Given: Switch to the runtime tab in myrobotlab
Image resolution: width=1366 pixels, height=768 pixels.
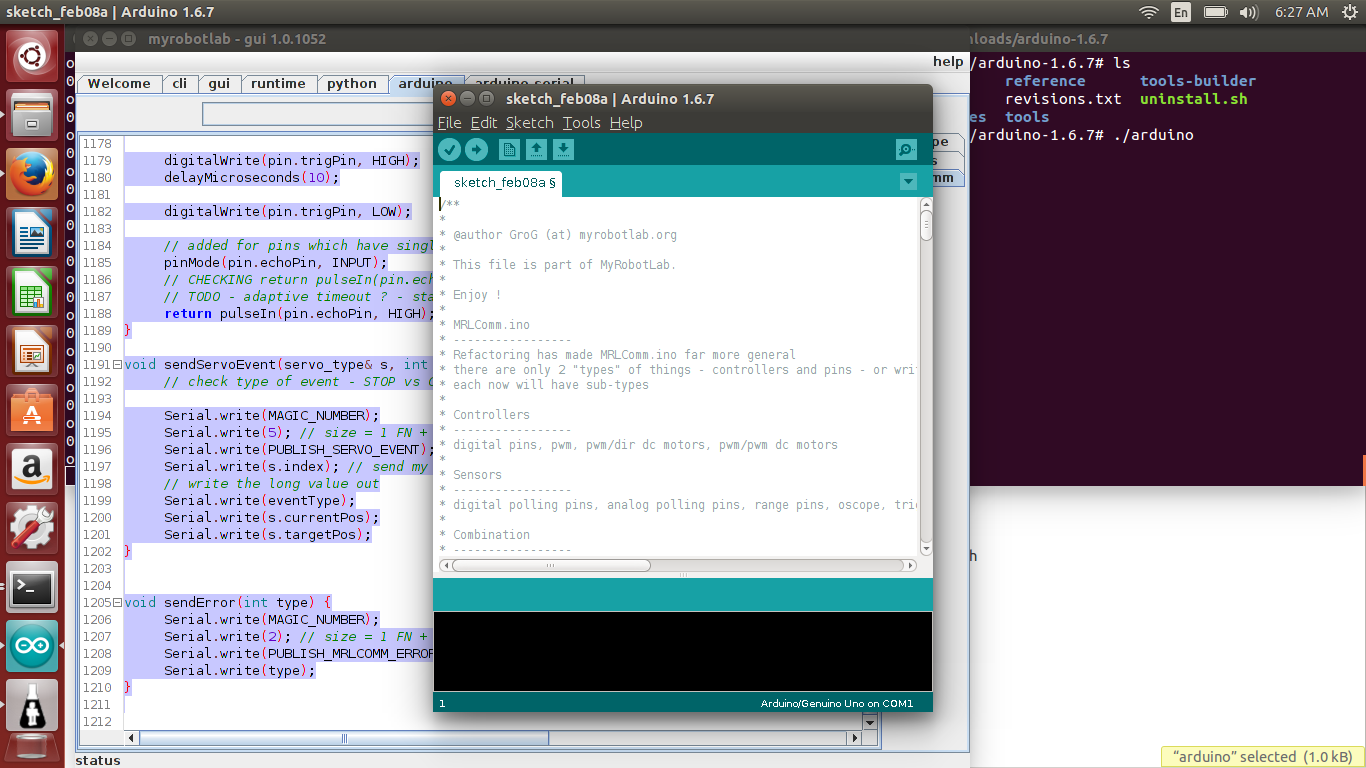Looking at the screenshot, I should tap(278, 84).
